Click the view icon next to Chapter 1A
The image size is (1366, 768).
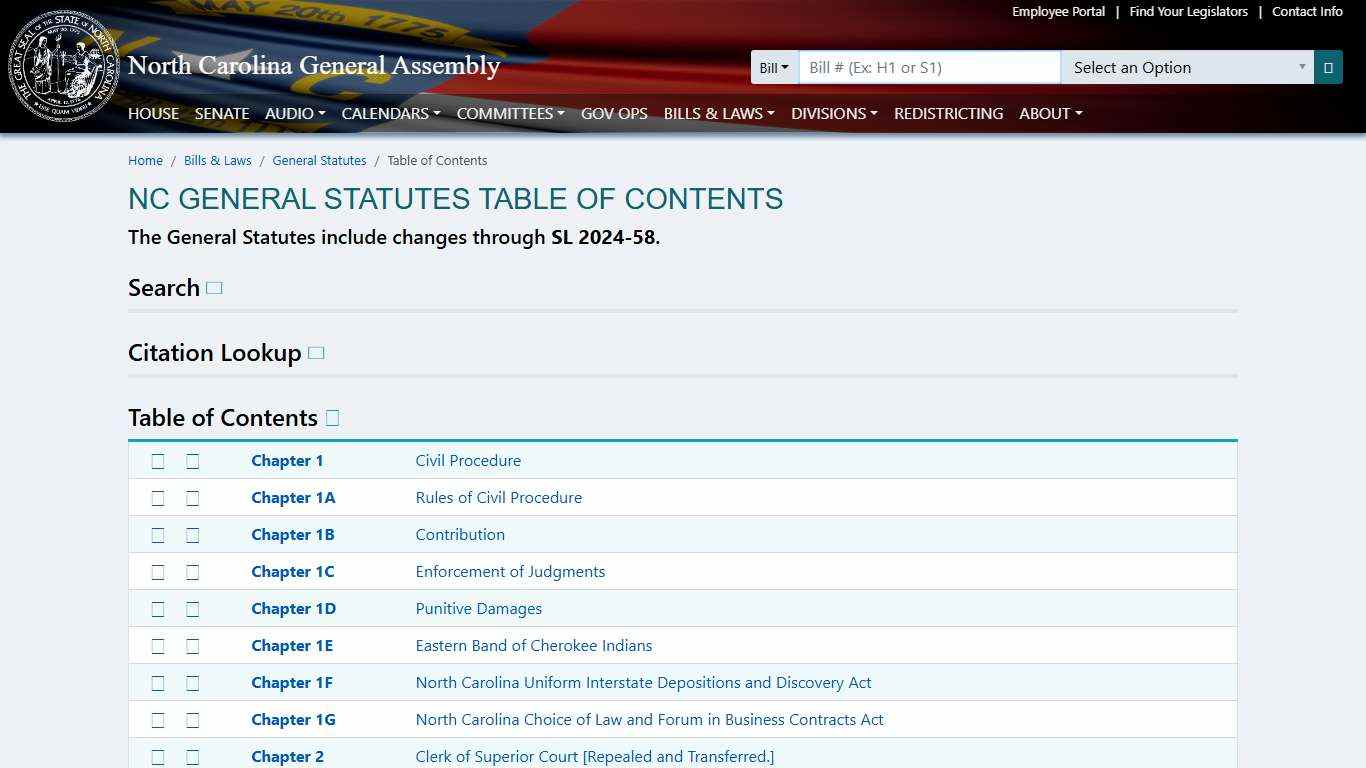click(192, 498)
